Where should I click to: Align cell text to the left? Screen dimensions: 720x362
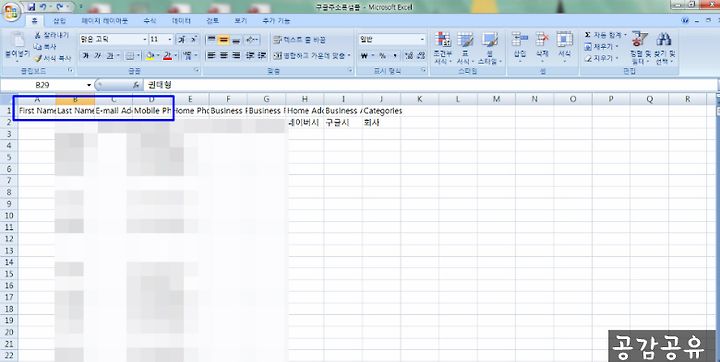click(211, 56)
